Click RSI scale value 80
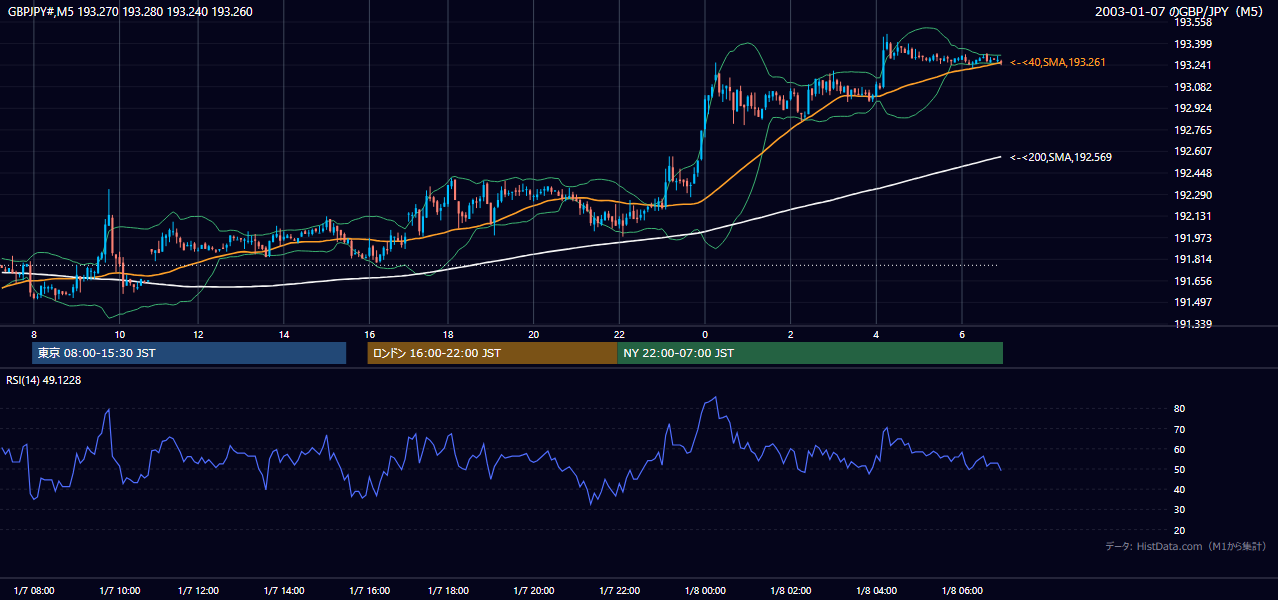This screenshot has width=1278, height=600. coord(1179,409)
